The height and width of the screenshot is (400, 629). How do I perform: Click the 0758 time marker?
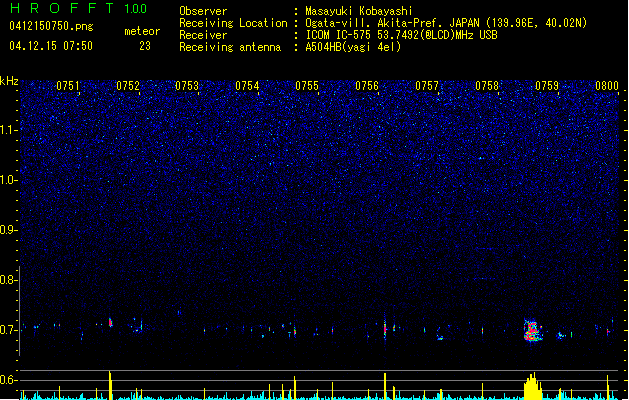(x=487, y=86)
